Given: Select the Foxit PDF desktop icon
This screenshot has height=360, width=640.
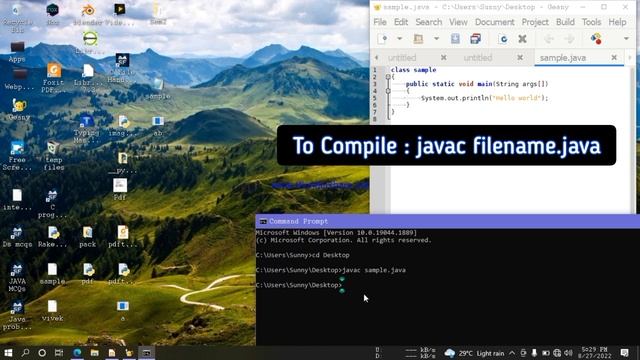Looking at the screenshot, I should 53,78.
